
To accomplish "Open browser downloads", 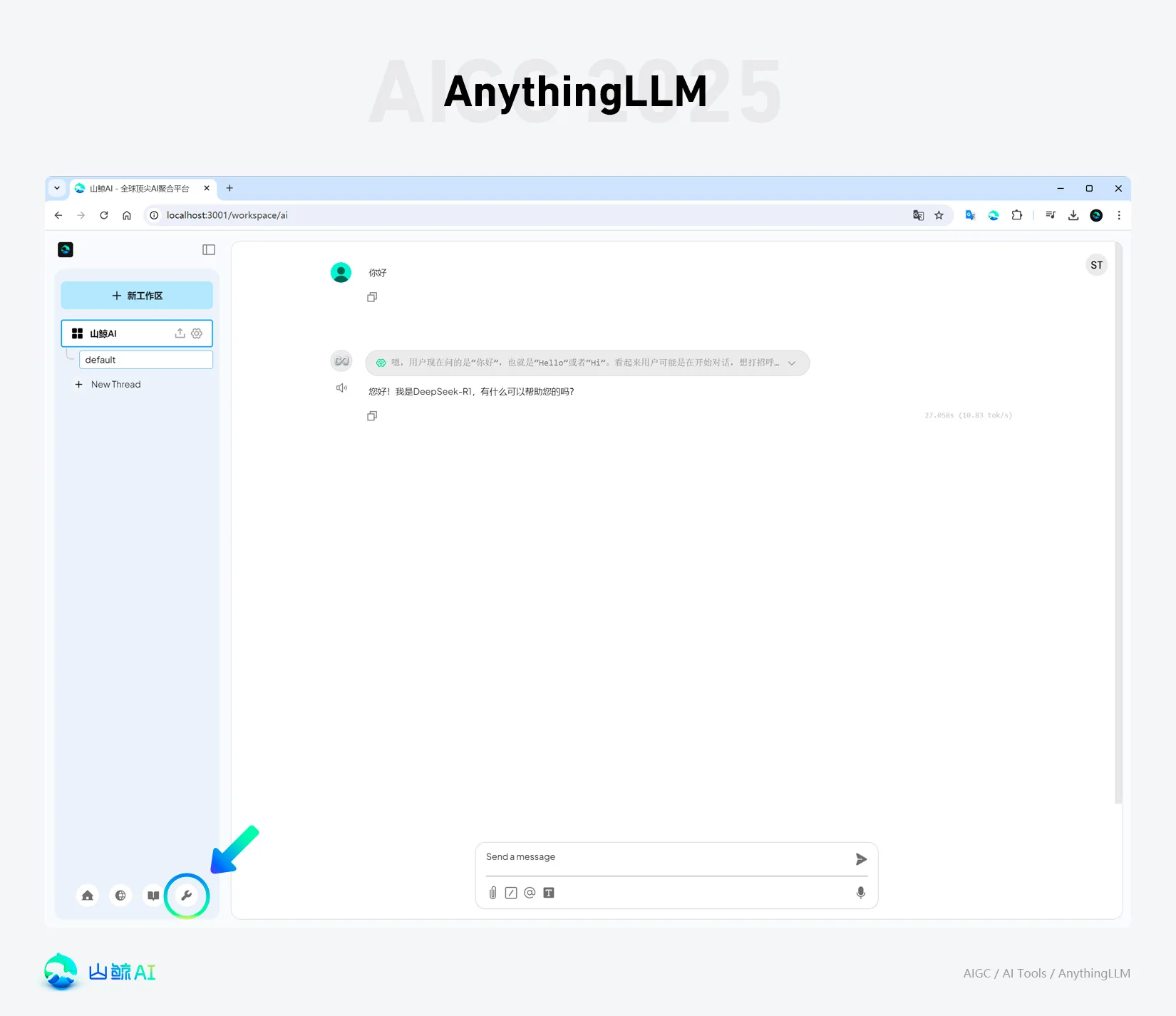I will click(1073, 215).
